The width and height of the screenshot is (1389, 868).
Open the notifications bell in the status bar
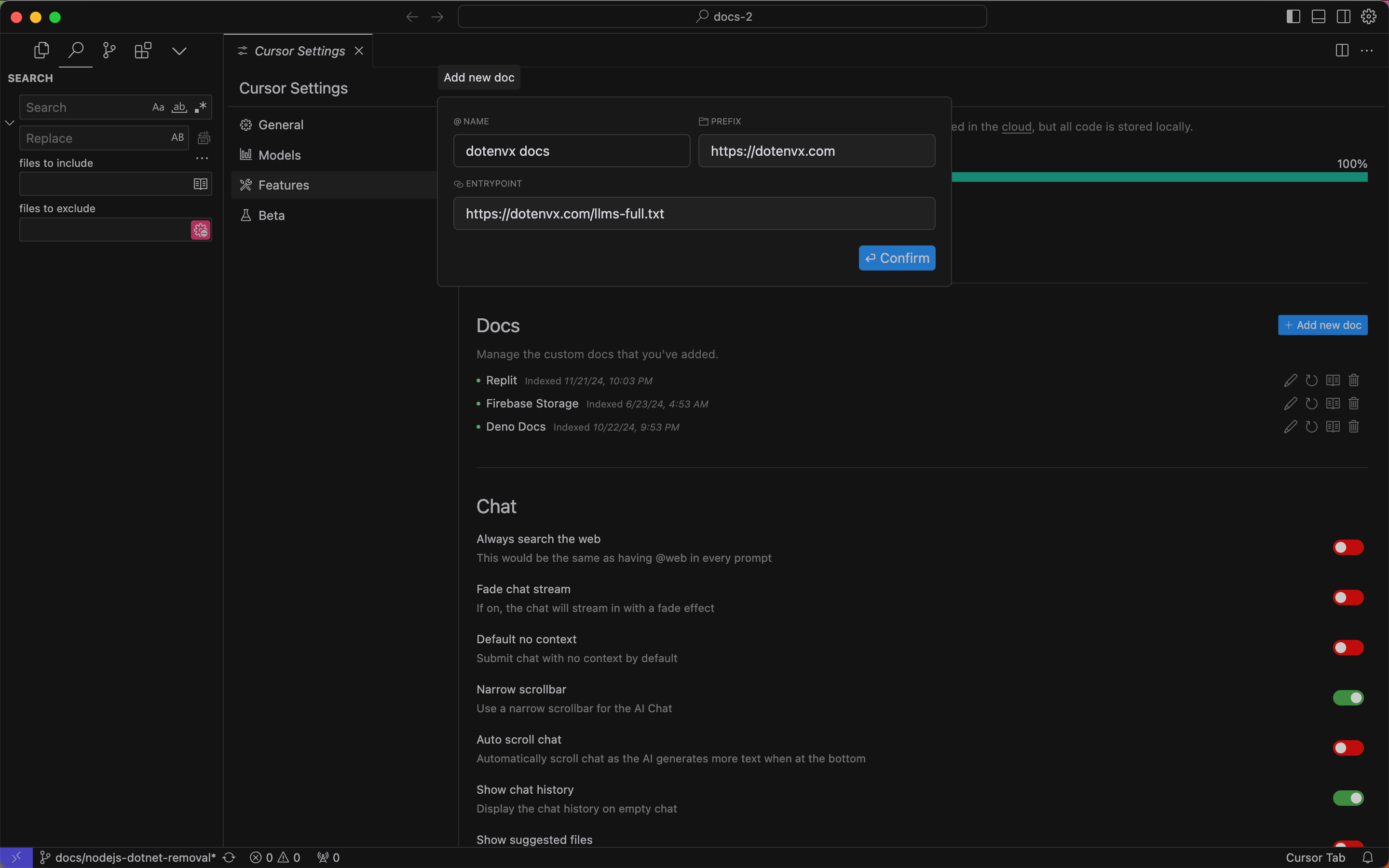[x=1368, y=857]
